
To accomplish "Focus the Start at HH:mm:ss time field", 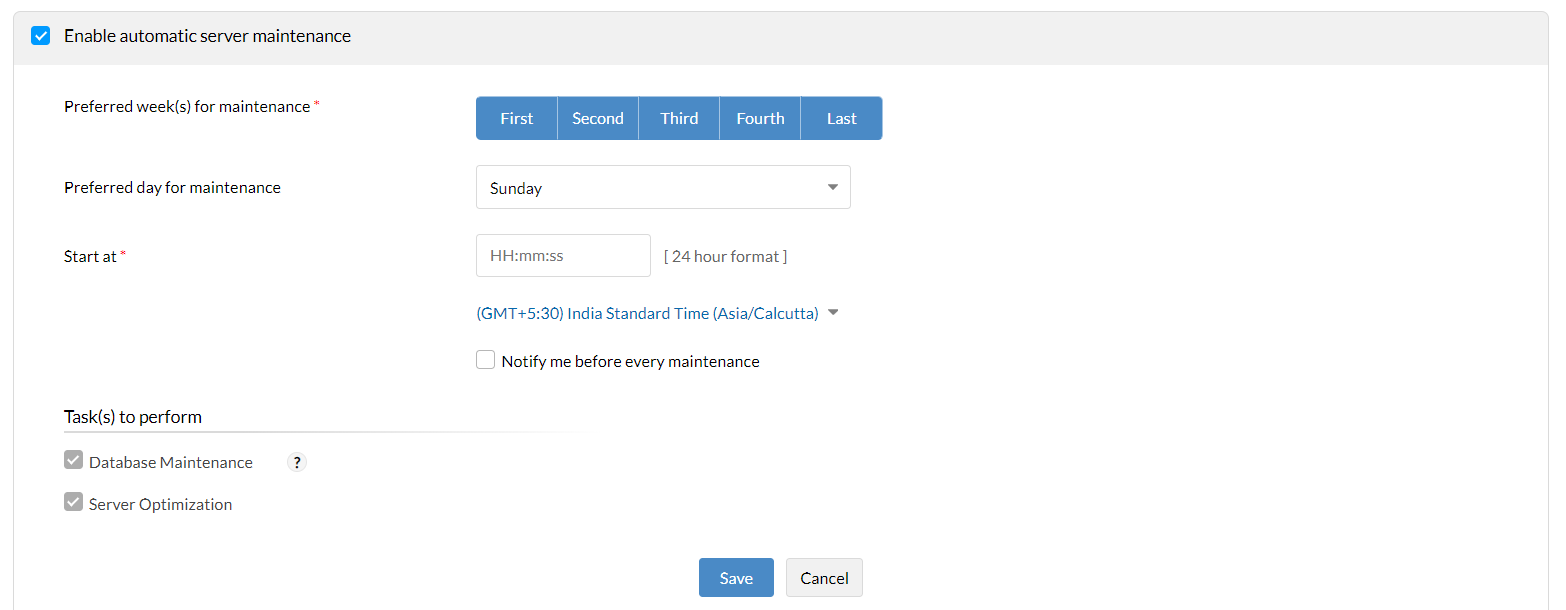I will click(x=563, y=256).
